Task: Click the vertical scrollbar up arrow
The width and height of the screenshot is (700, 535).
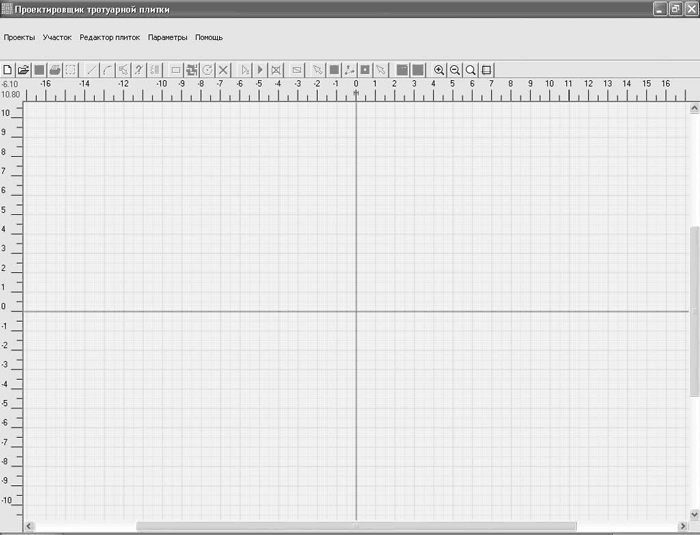Action: [694, 108]
